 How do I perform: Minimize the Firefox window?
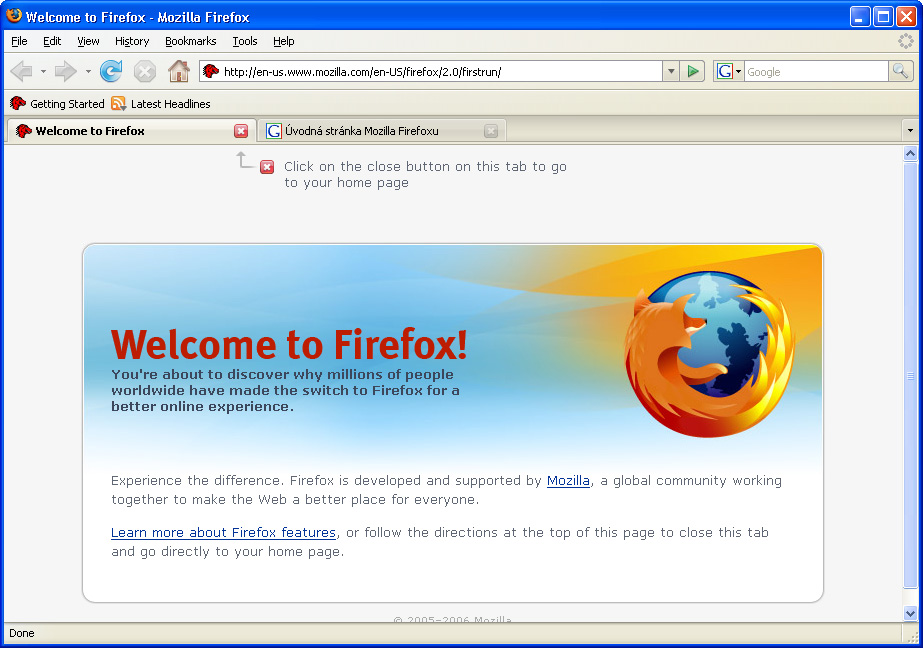(859, 16)
